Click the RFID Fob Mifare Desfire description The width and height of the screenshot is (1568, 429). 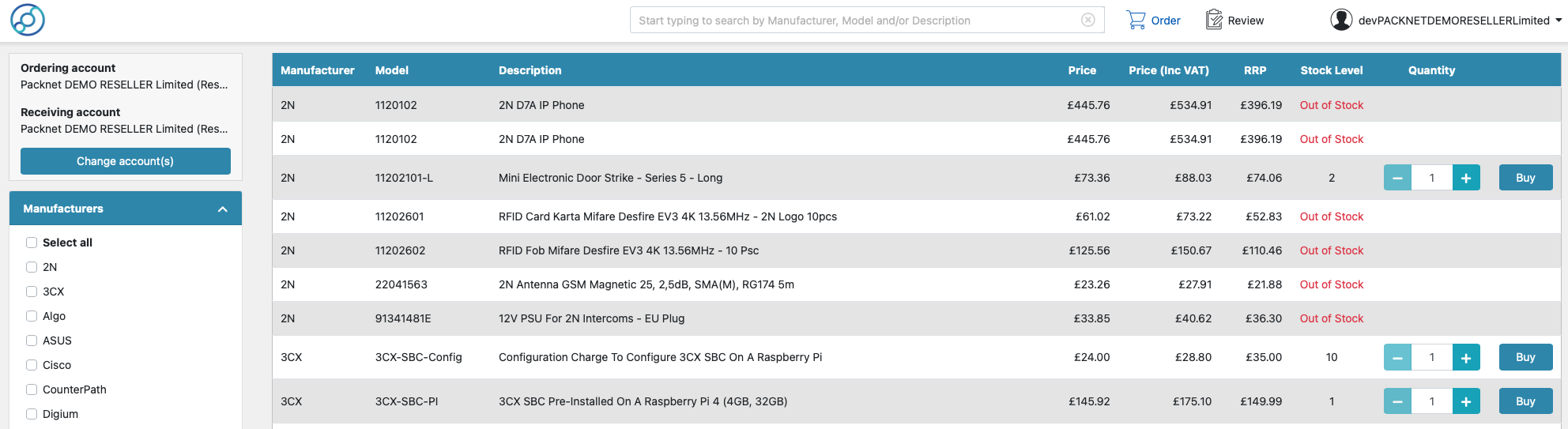click(628, 250)
